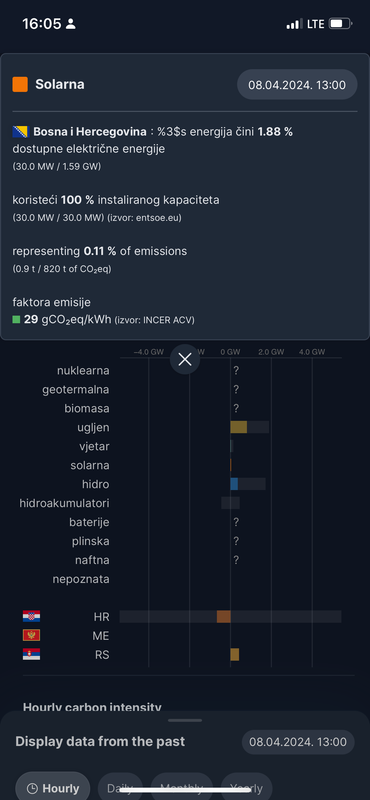This screenshot has height=800, width=370.
Task: Tap the Montenegro flag icon
Action: tap(31, 635)
